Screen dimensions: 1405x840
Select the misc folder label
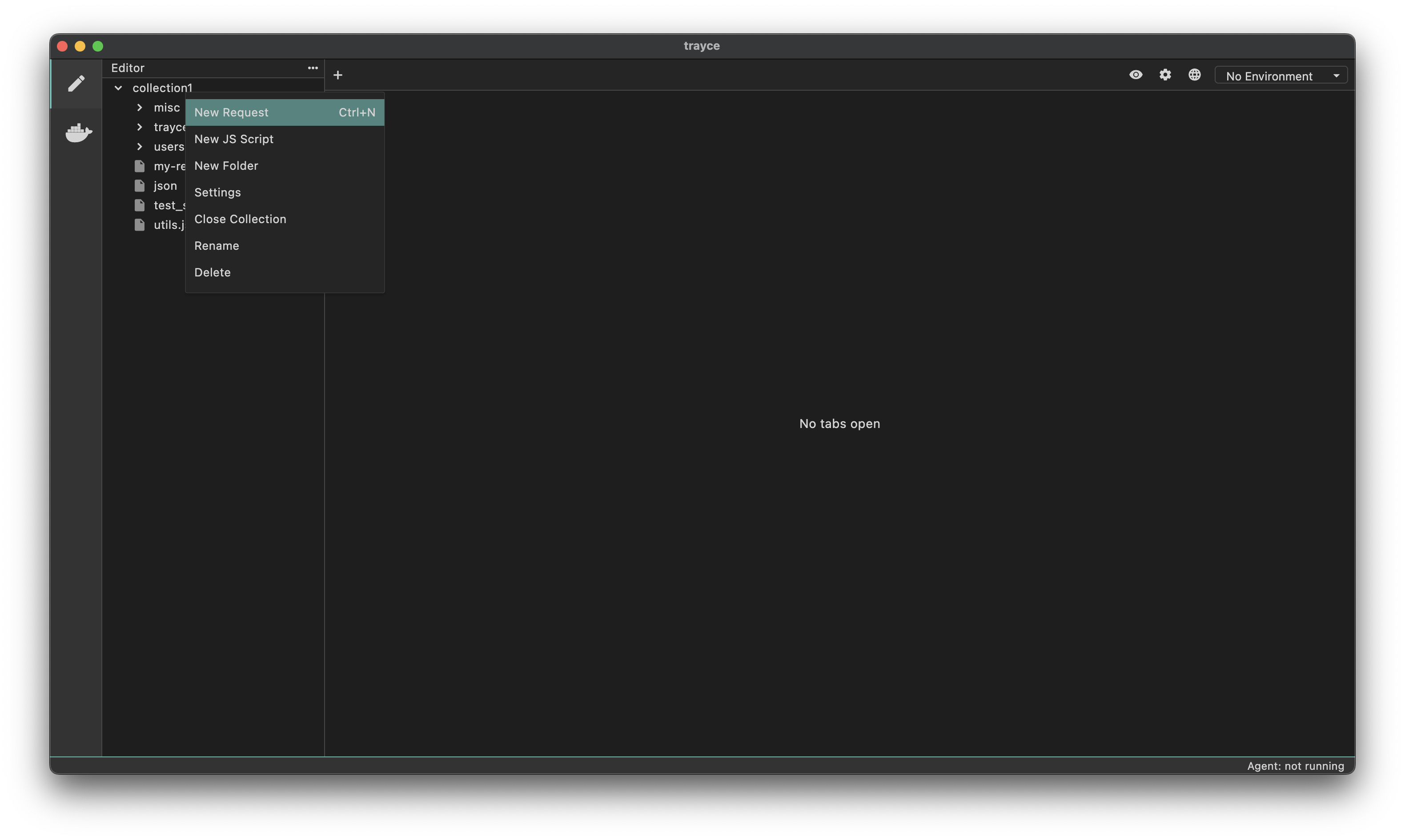click(167, 108)
